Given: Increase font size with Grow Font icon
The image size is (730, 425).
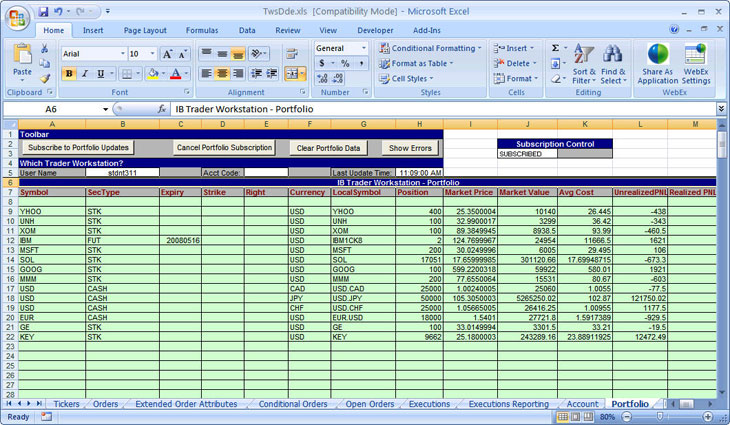Looking at the screenshot, I should [x=167, y=54].
